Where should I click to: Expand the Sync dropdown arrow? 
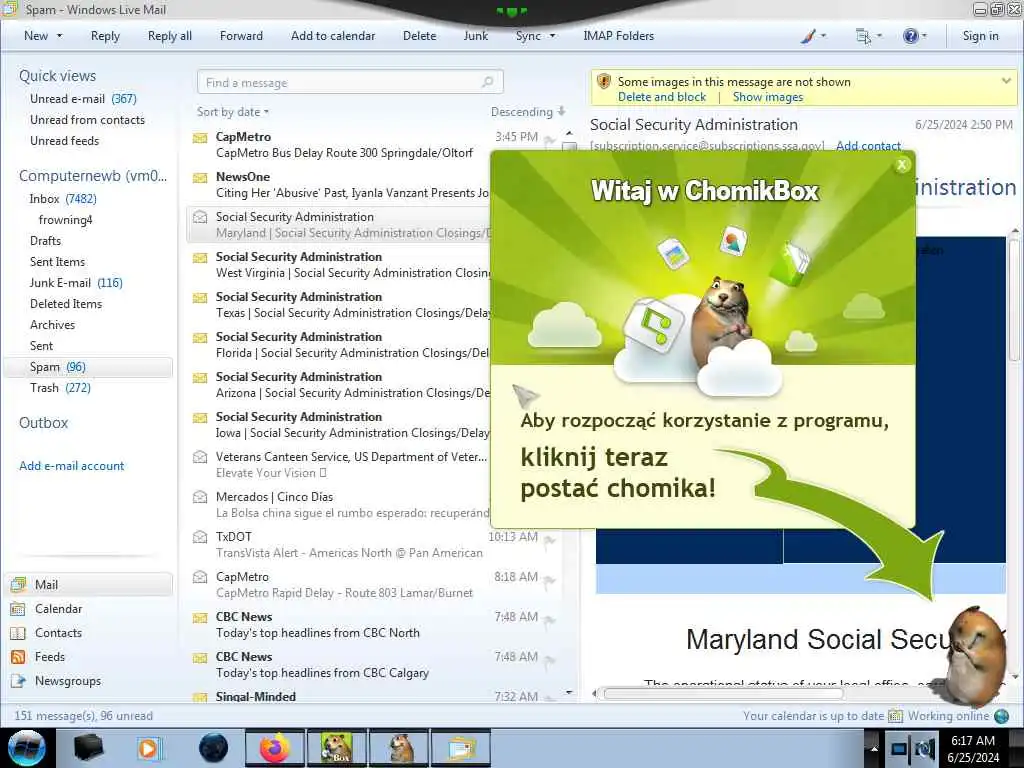(x=552, y=37)
